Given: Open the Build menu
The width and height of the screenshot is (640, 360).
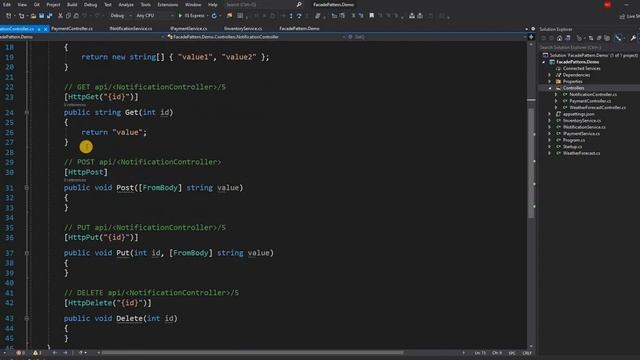Looking at the screenshot, I should tap(72, 4).
